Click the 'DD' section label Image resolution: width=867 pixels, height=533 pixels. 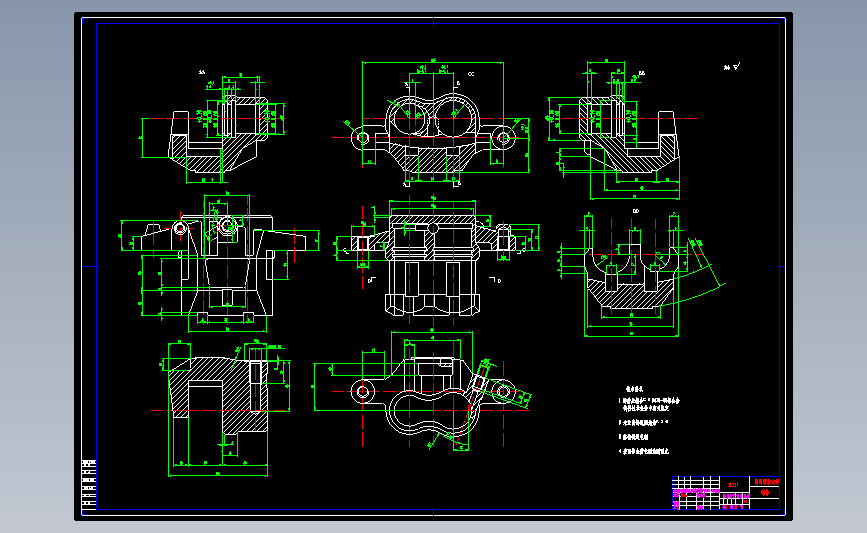636,211
